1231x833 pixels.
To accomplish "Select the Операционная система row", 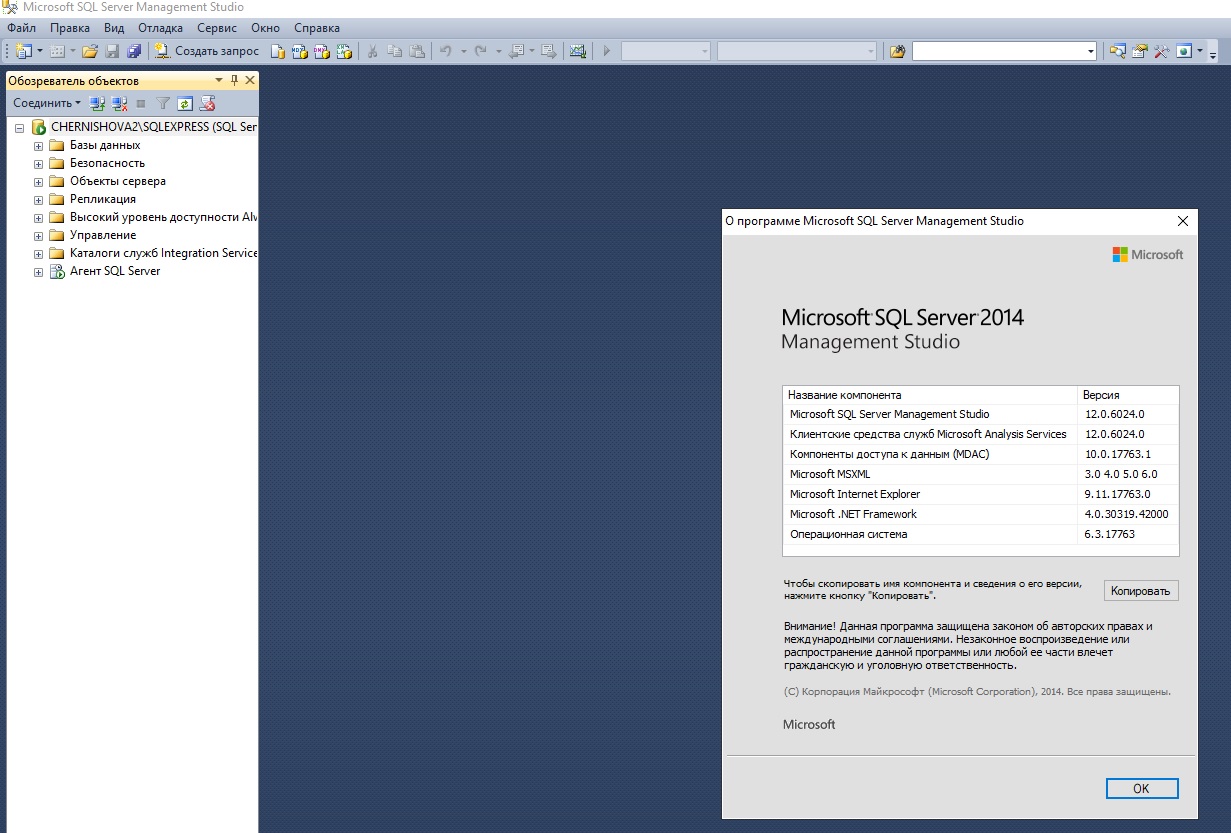I will 980,534.
